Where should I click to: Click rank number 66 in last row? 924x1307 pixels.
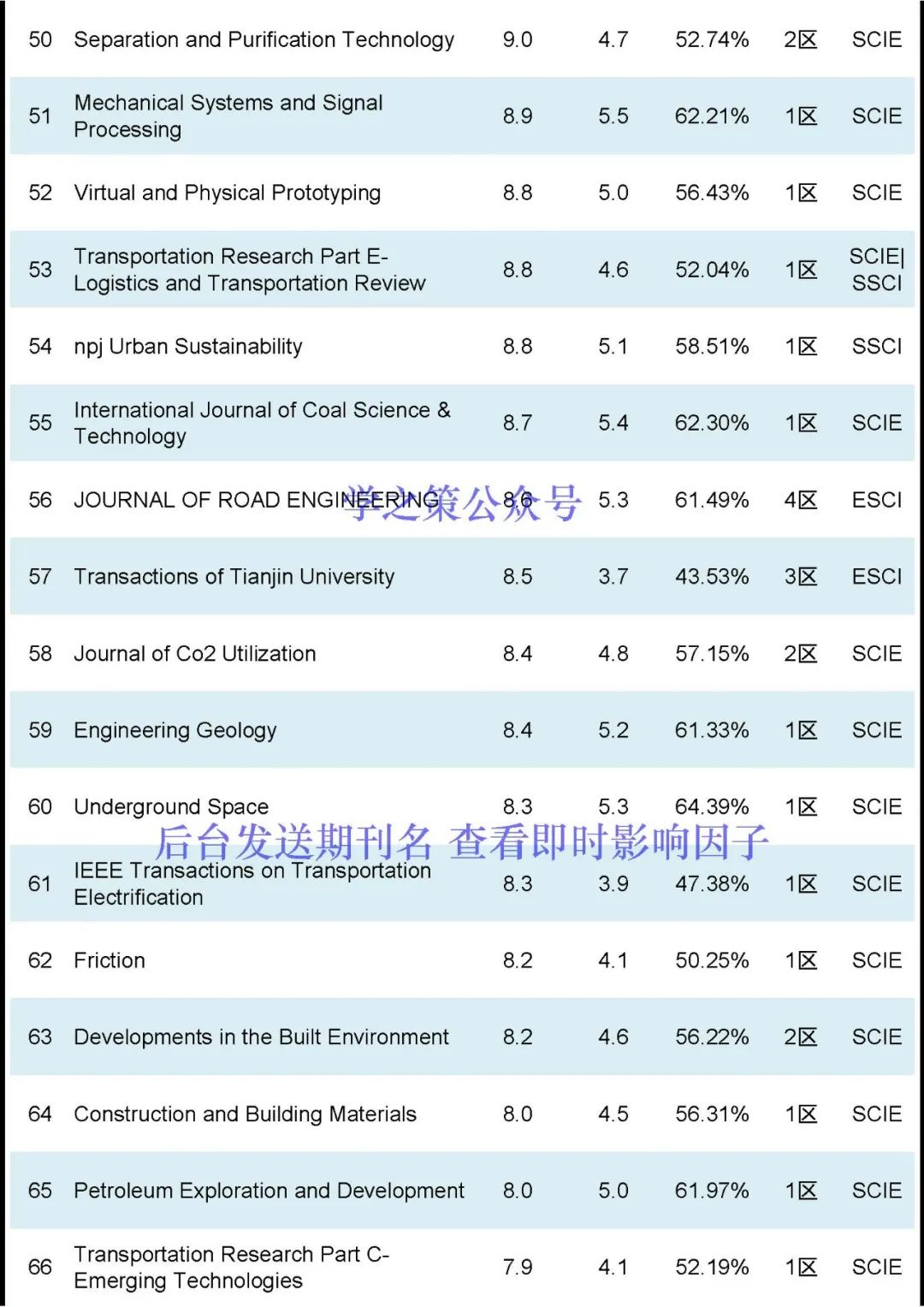40,1268
